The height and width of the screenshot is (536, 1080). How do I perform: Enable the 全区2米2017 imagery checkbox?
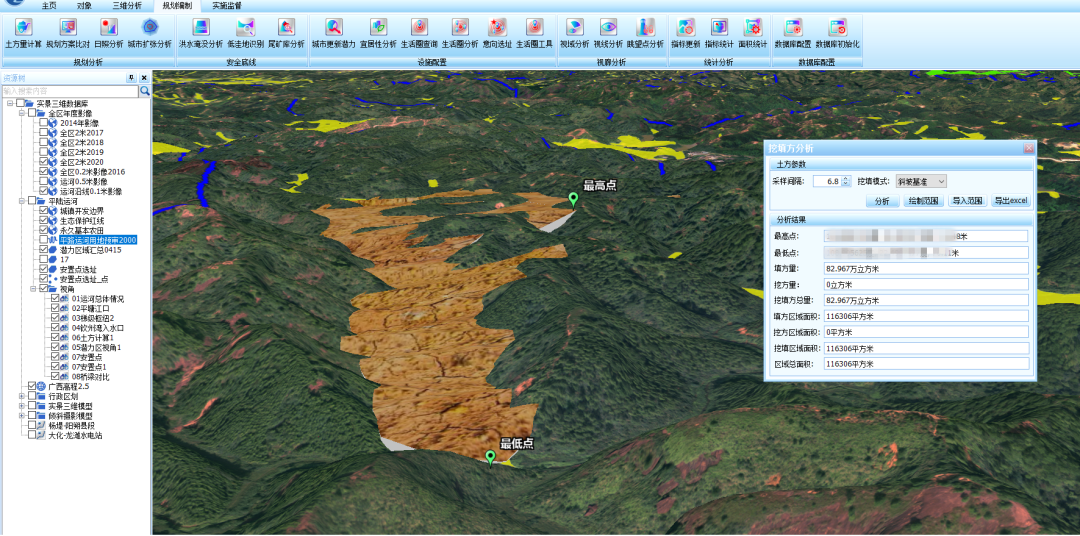click(43, 132)
